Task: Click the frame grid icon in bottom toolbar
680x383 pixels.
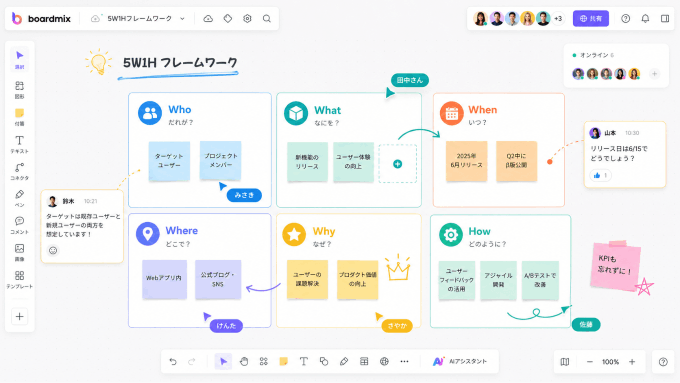Action: coord(264,361)
